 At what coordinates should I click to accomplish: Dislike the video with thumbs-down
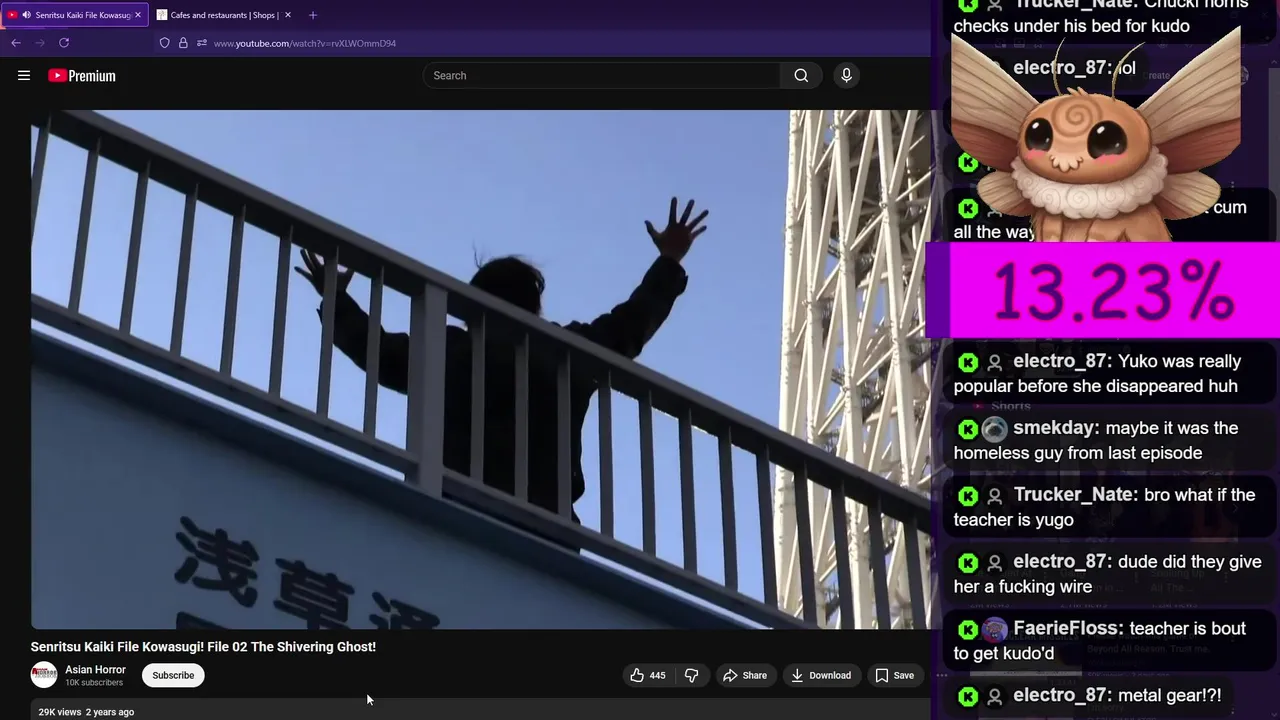pos(691,675)
